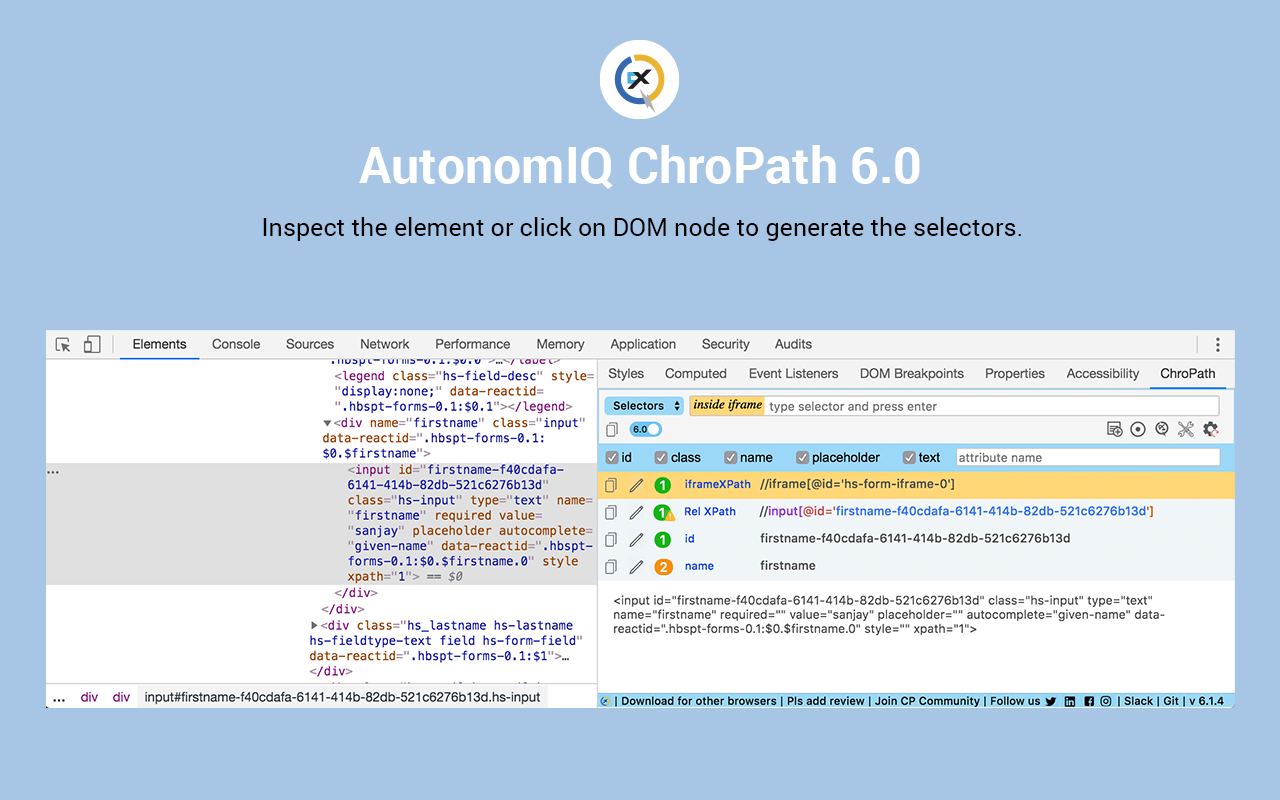
Task: Uncheck the class attribute checkbox
Action: 661,457
